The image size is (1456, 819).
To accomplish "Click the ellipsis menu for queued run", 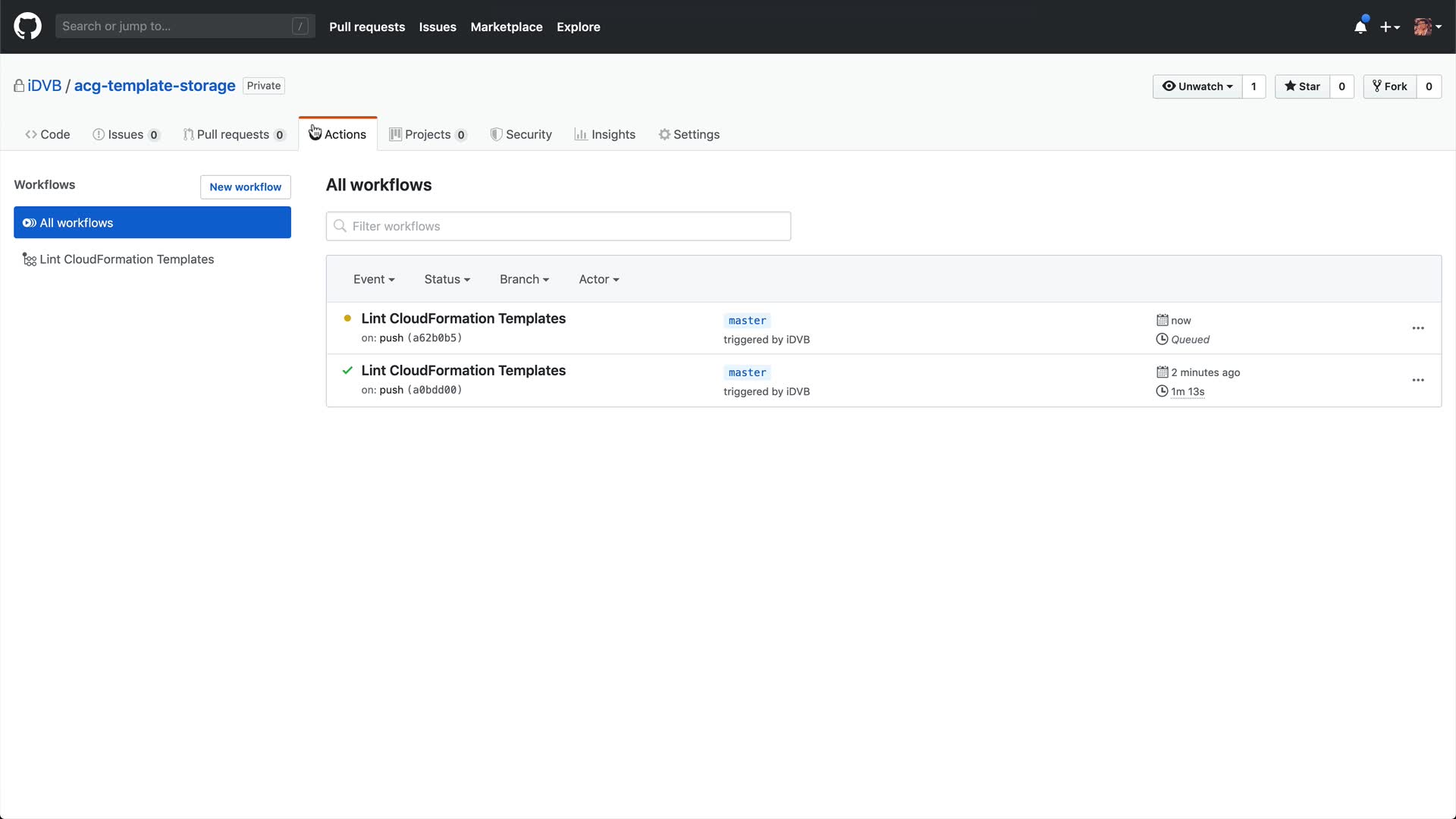I will click(1417, 328).
